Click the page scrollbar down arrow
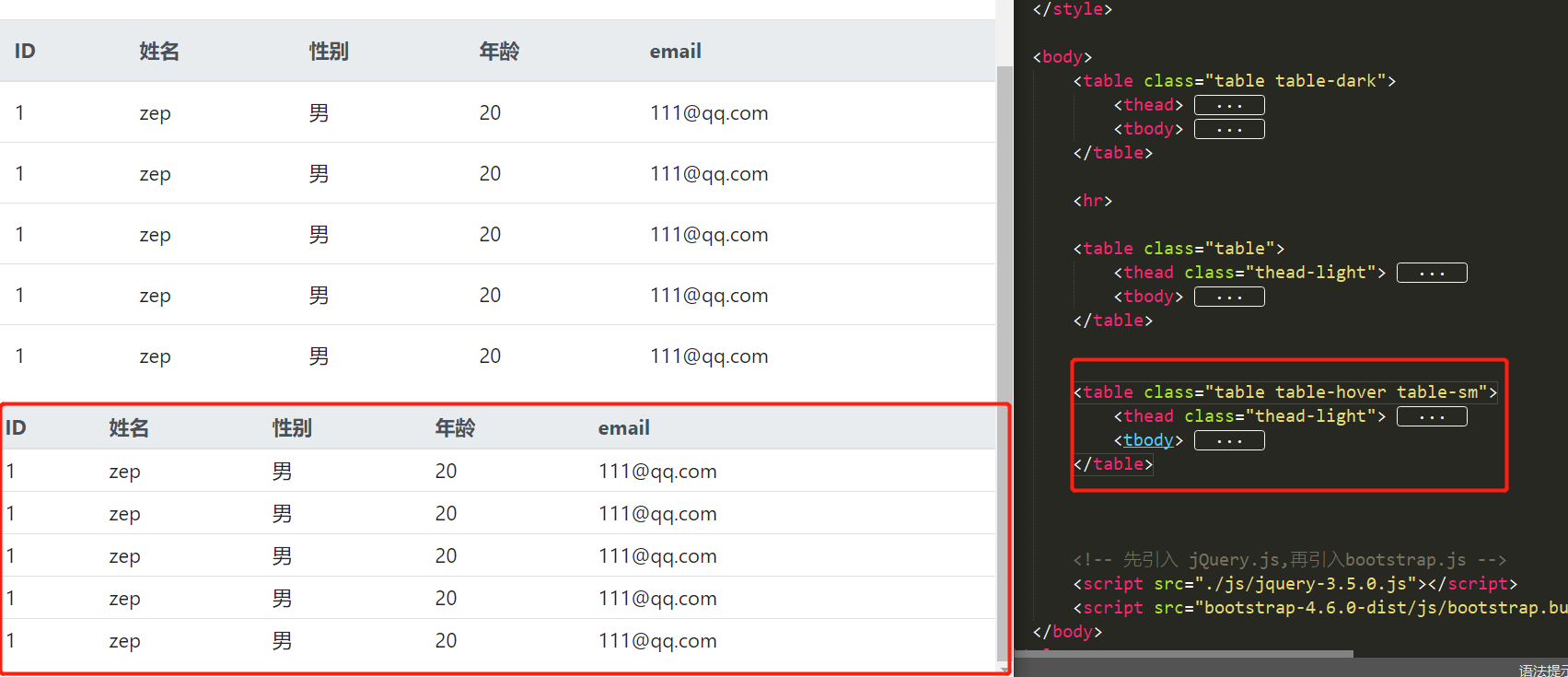Screen dimensions: 1568x677 1005,670
